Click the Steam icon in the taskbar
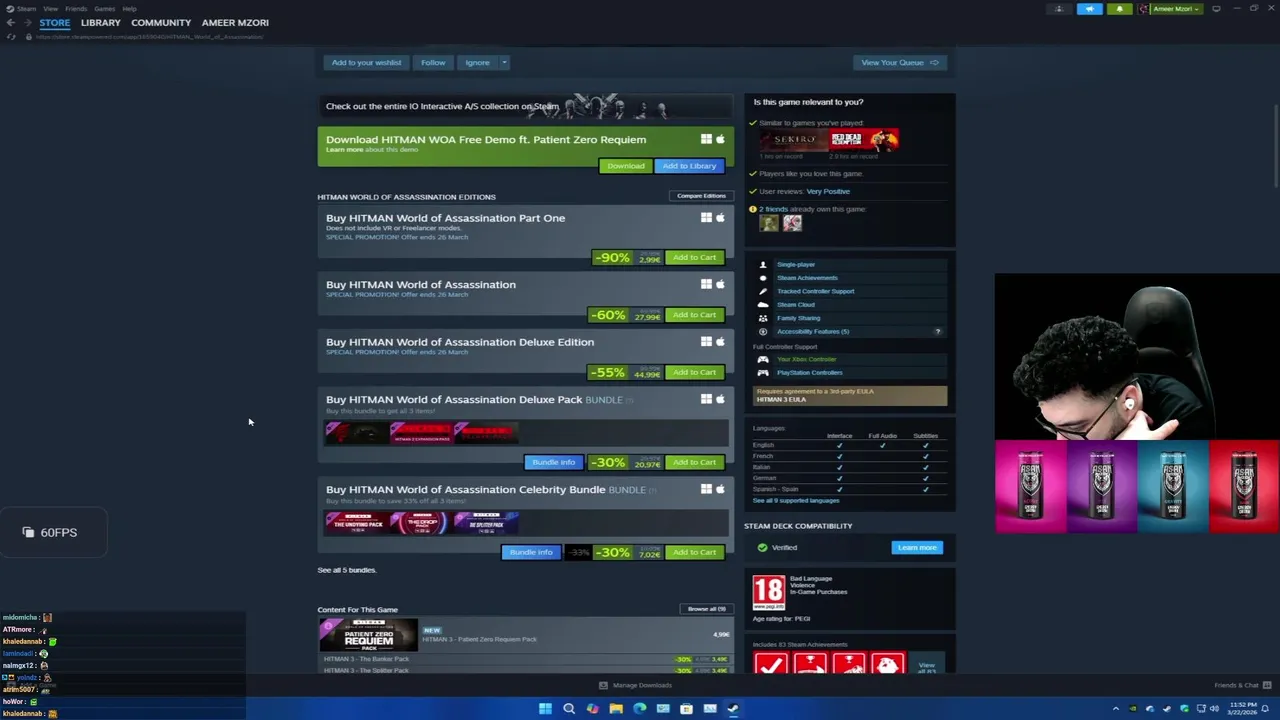This screenshot has width=1280, height=720. [733, 708]
